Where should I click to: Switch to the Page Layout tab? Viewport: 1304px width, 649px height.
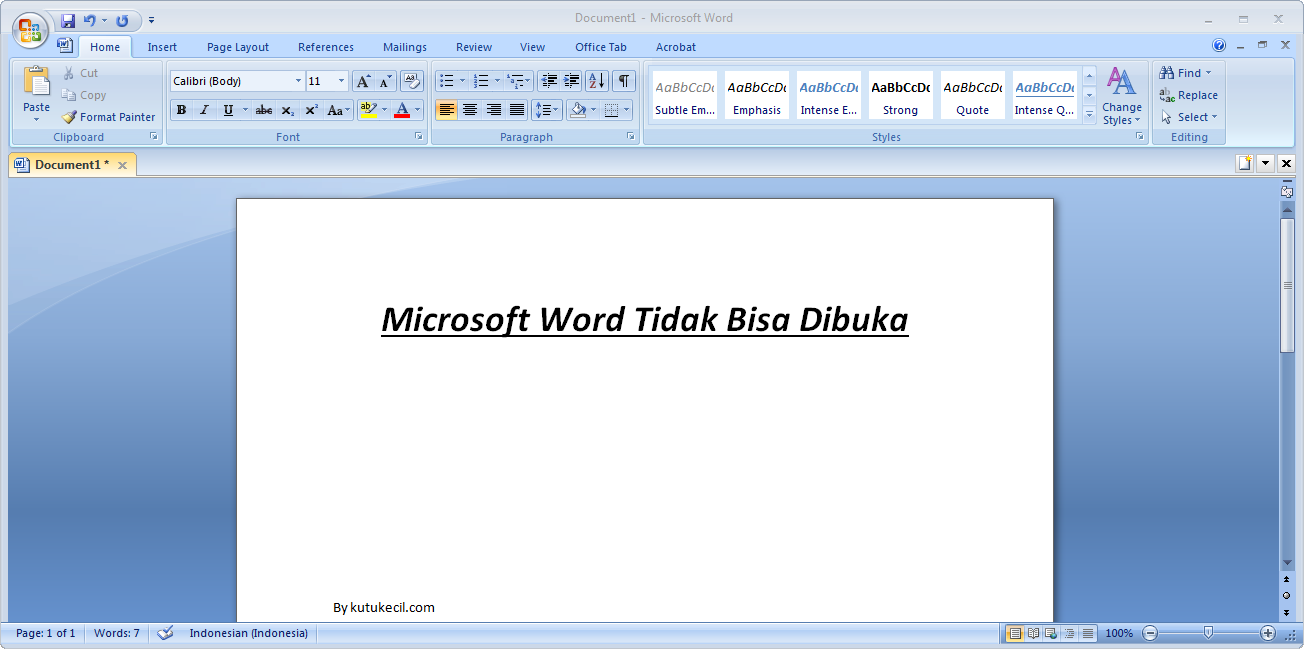pyautogui.click(x=238, y=47)
